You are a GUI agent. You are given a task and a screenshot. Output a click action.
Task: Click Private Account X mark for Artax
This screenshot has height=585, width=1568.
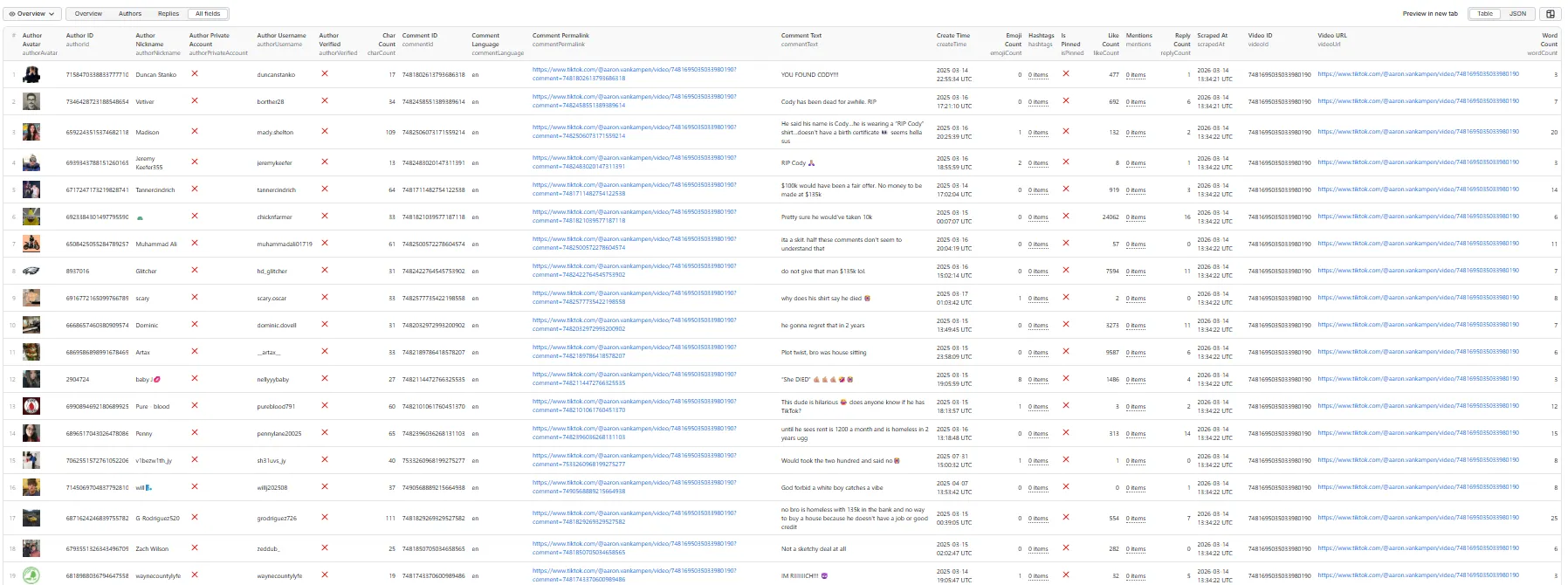[195, 351]
